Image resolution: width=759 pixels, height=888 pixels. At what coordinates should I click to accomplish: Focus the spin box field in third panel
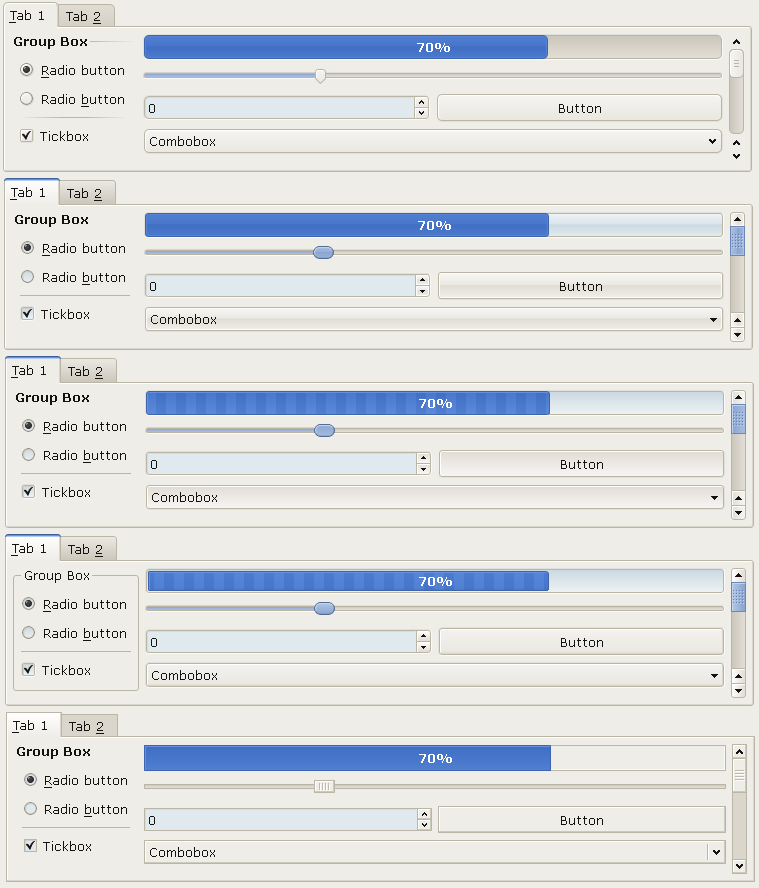pos(282,463)
